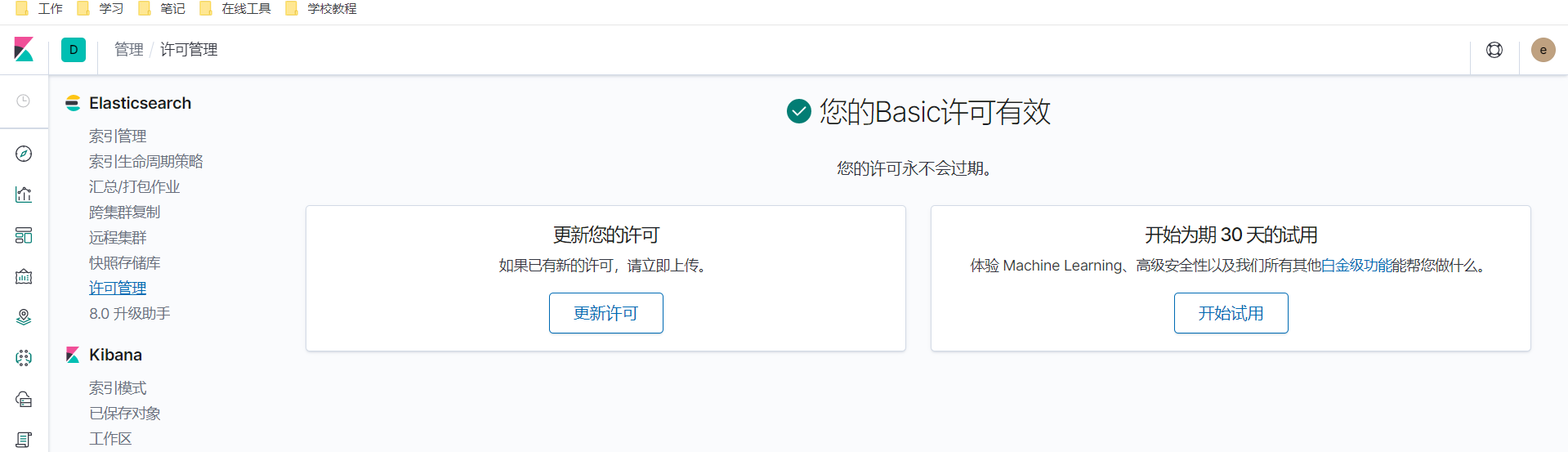Open the 学校教程 bookmarks folder

pos(320,8)
